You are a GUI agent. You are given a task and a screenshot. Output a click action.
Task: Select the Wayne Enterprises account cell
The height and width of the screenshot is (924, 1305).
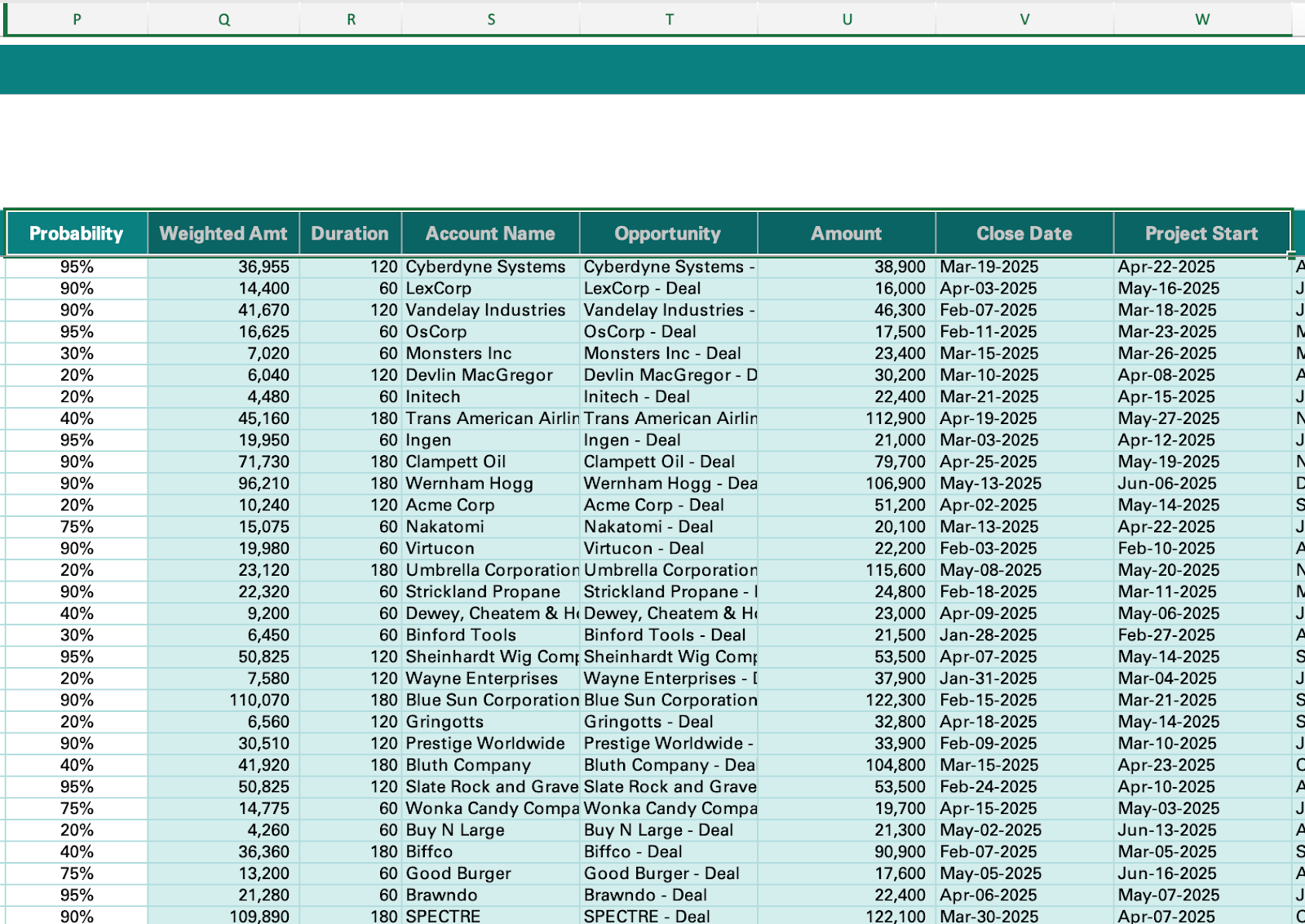click(x=491, y=679)
